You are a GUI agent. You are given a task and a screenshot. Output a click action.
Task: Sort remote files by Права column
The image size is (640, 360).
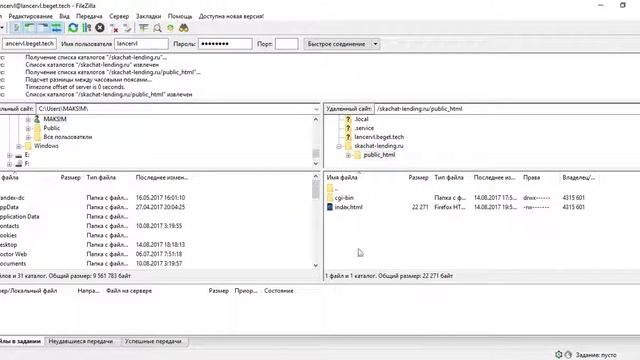(x=531, y=178)
